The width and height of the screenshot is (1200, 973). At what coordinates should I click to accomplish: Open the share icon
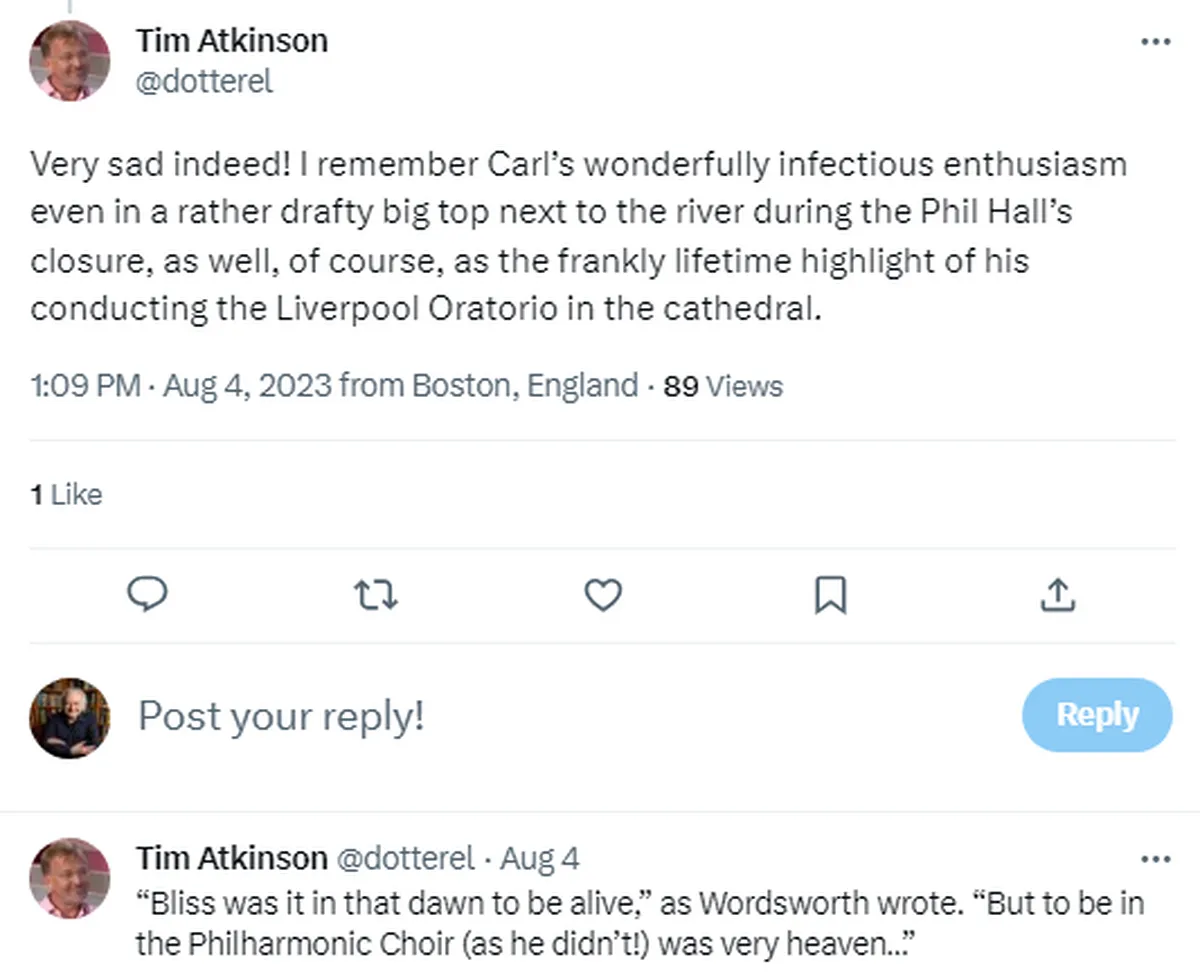click(1057, 594)
